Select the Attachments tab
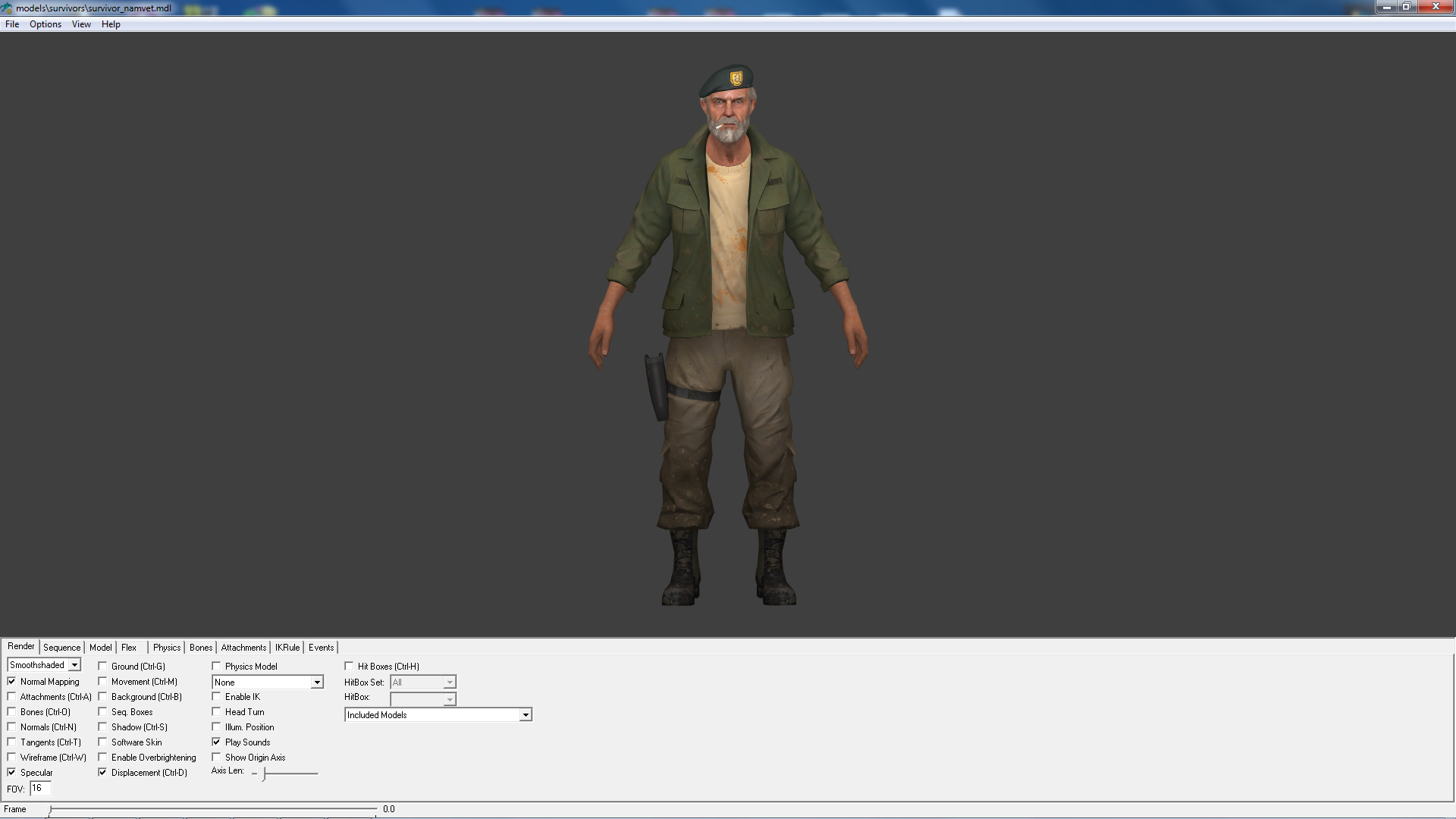This screenshot has width=1456, height=819. click(x=243, y=648)
